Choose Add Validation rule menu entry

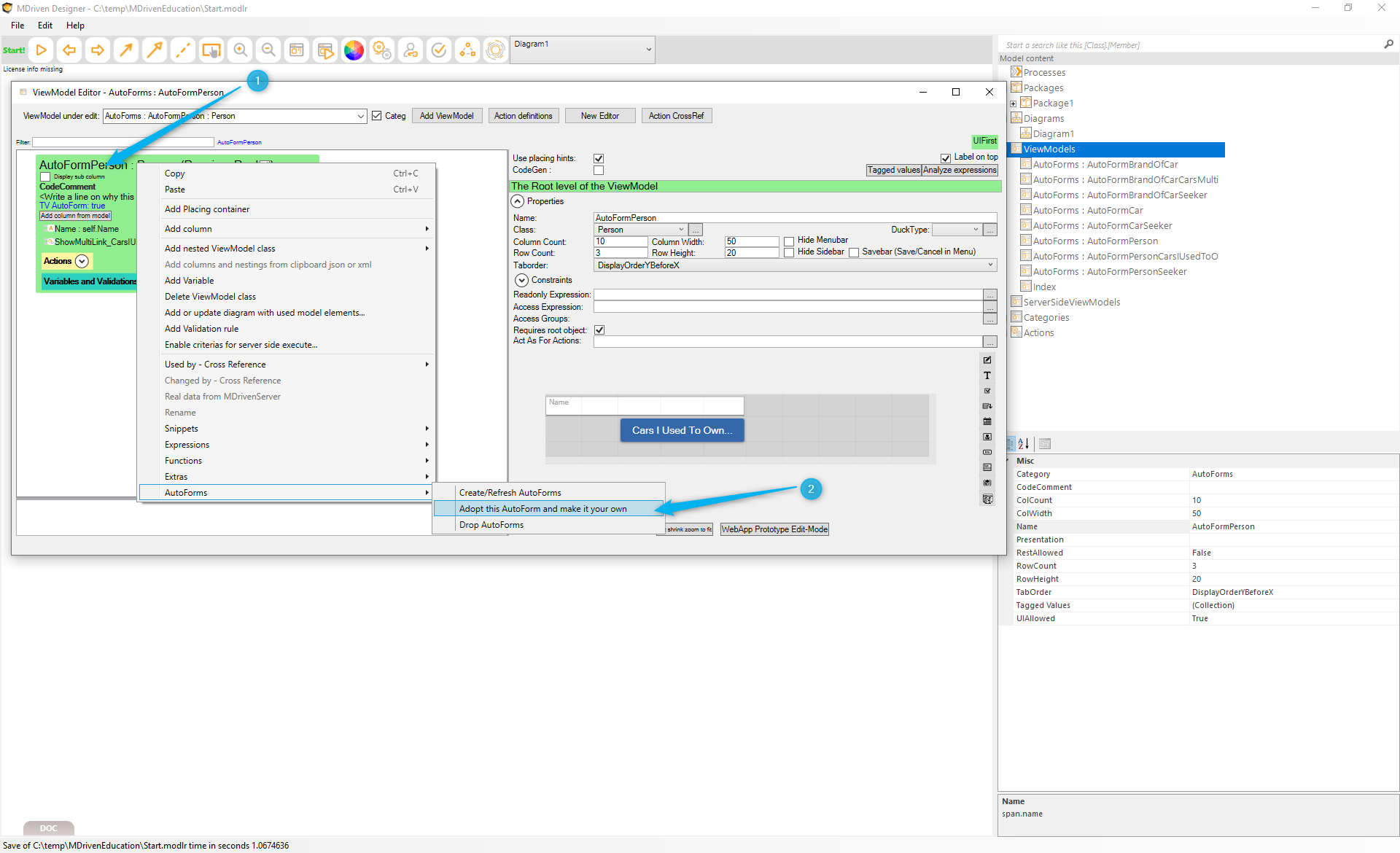pos(201,329)
